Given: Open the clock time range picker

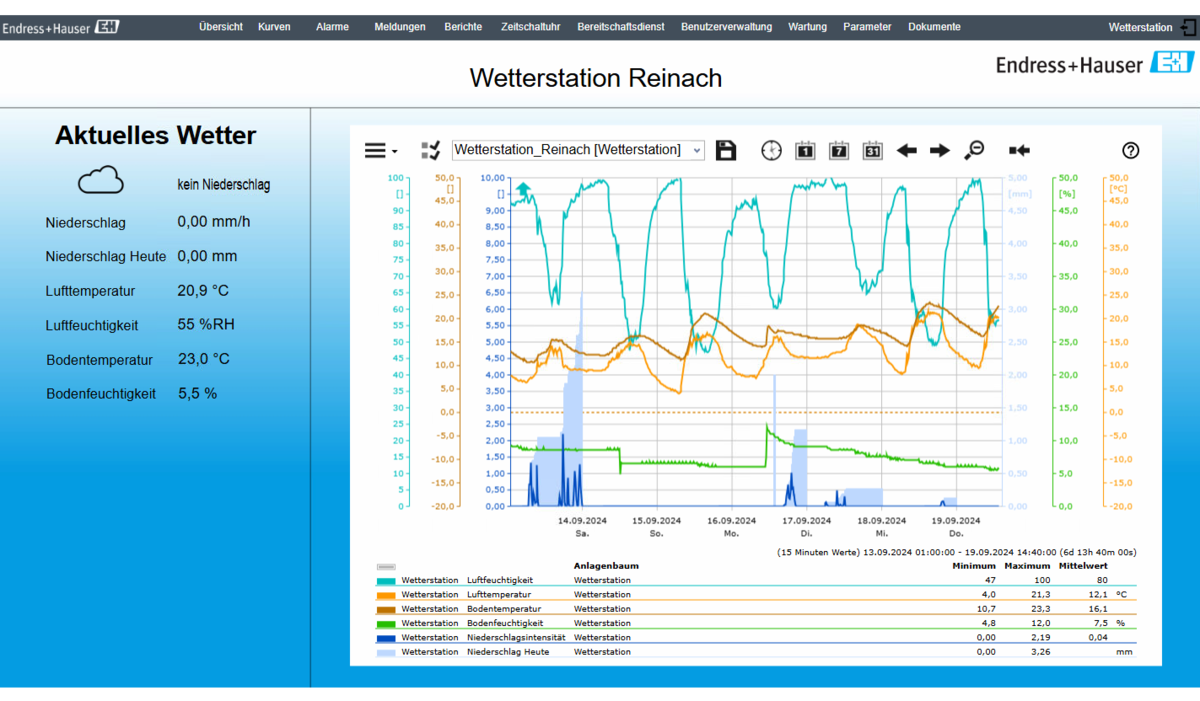Looking at the screenshot, I should 771,150.
